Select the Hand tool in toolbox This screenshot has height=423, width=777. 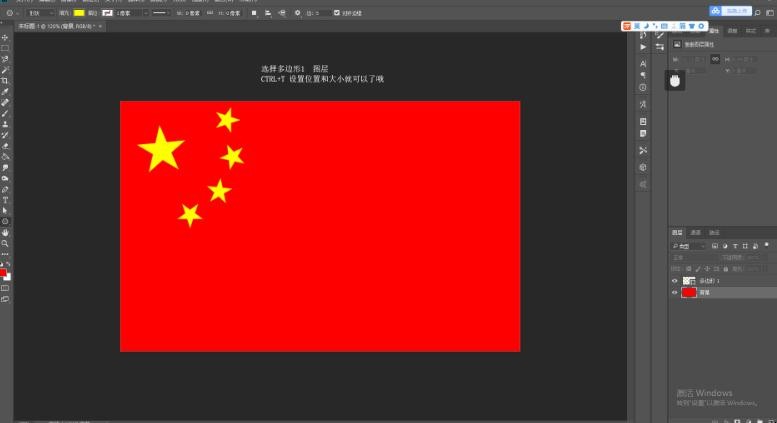[5, 232]
